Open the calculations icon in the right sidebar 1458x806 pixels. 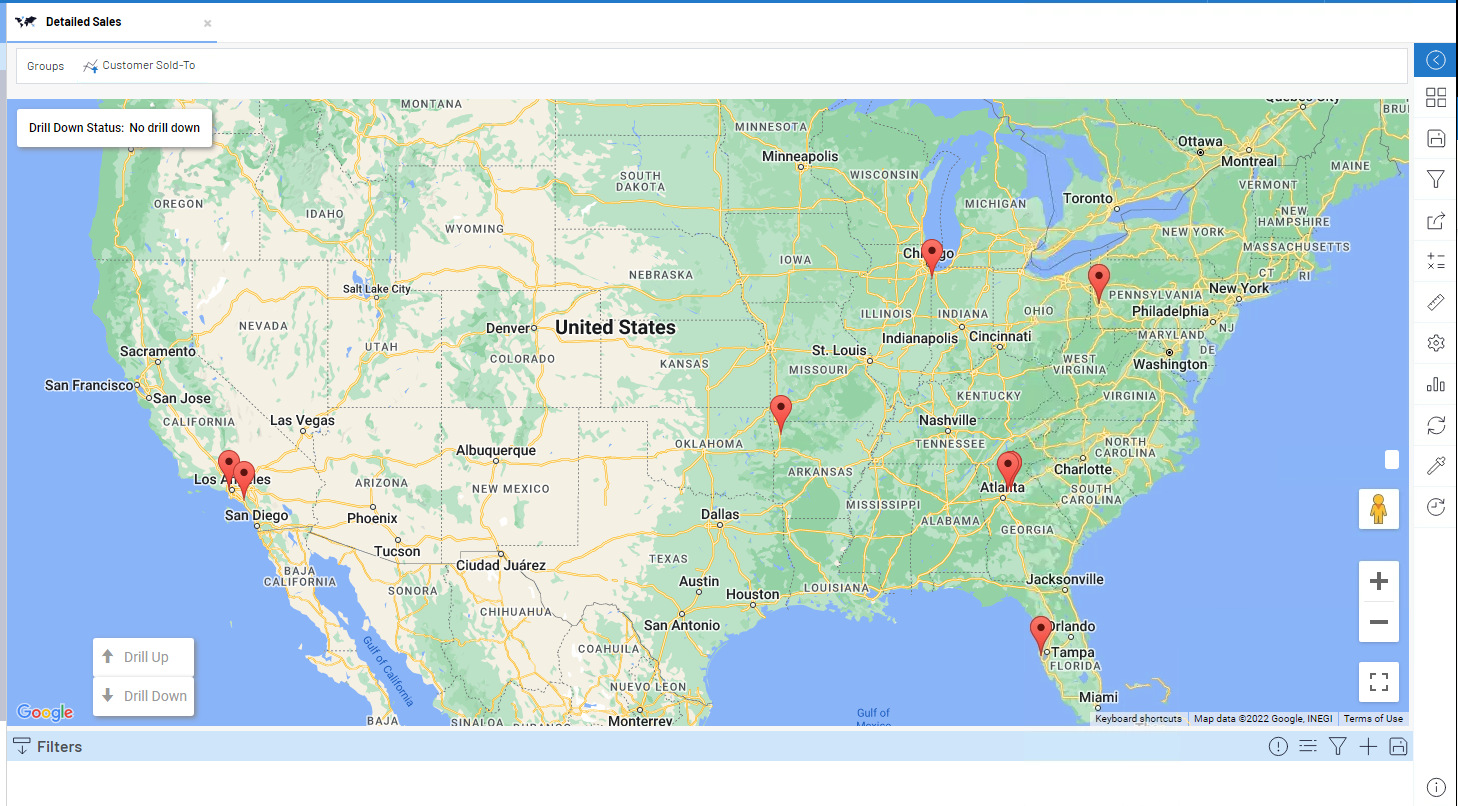1435,261
